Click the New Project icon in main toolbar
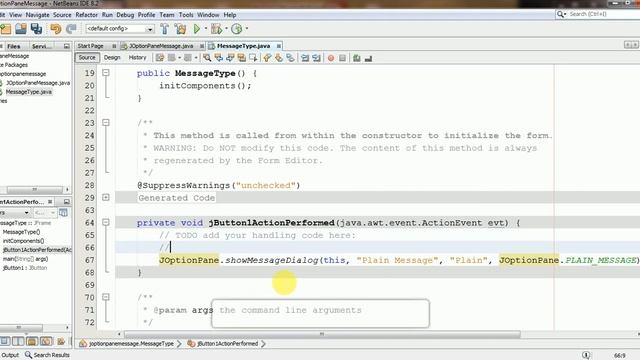 [x=6, y=29]
